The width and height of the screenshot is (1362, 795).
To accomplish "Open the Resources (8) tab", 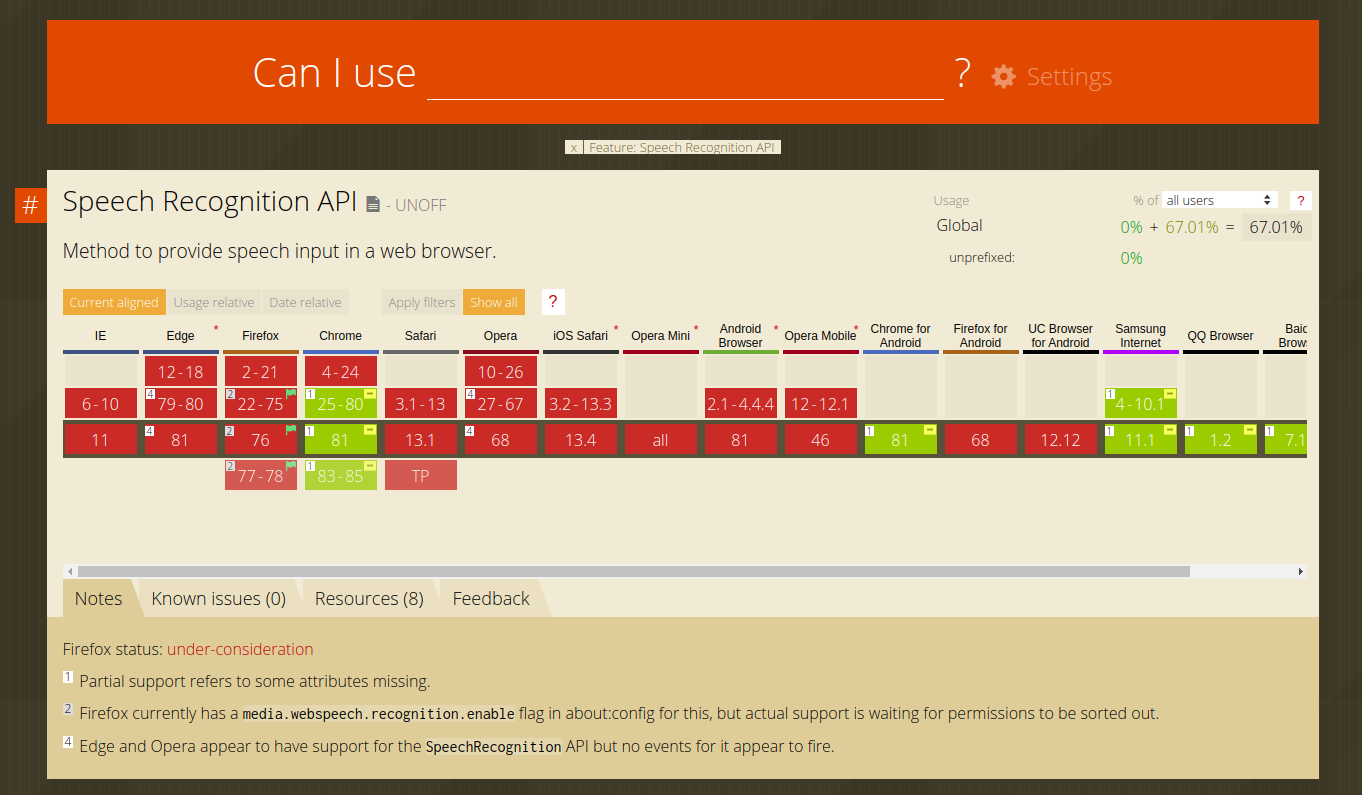I will 369,598.
